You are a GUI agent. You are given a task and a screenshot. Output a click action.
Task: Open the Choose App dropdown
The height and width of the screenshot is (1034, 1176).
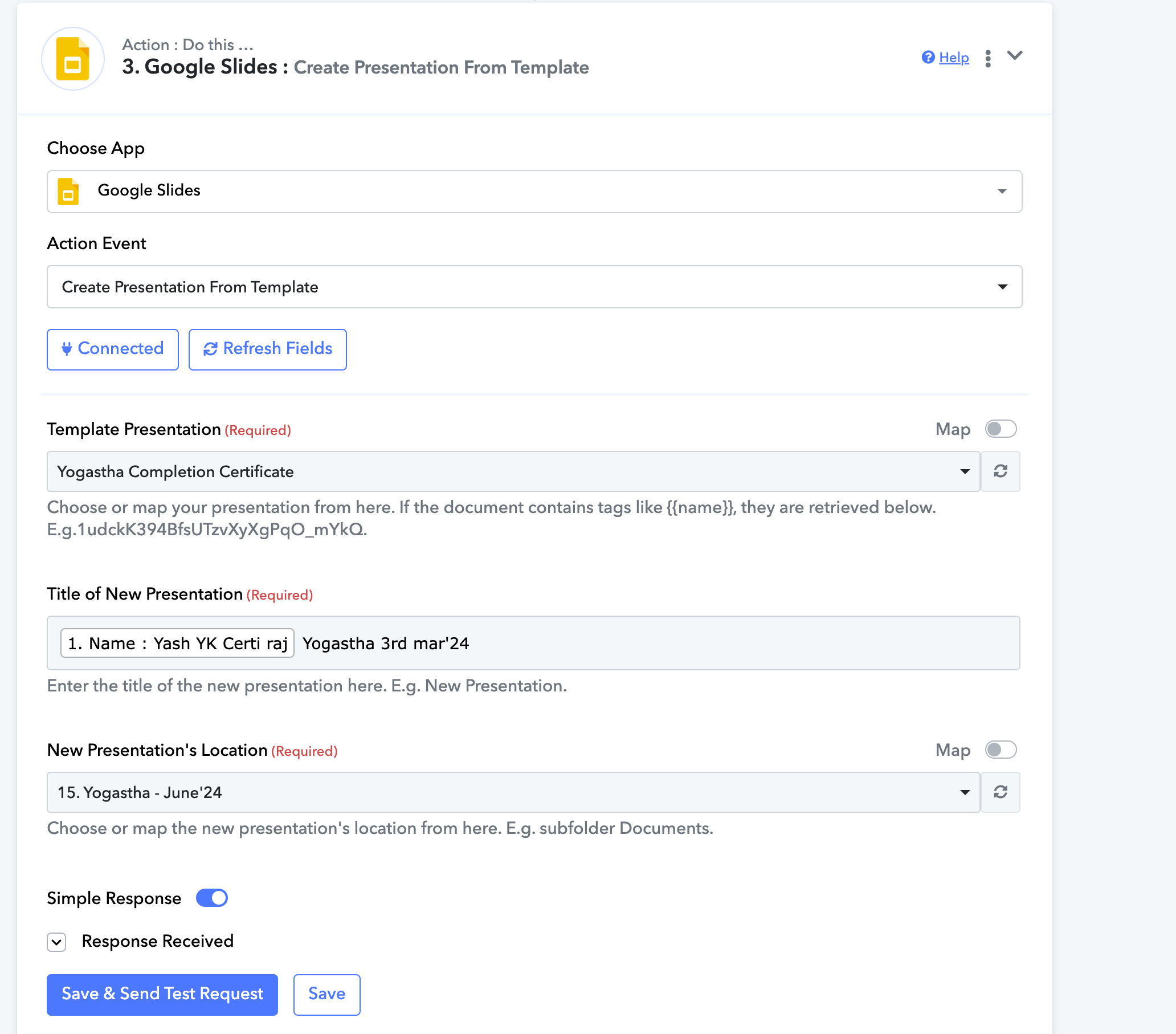pos(534,191)
